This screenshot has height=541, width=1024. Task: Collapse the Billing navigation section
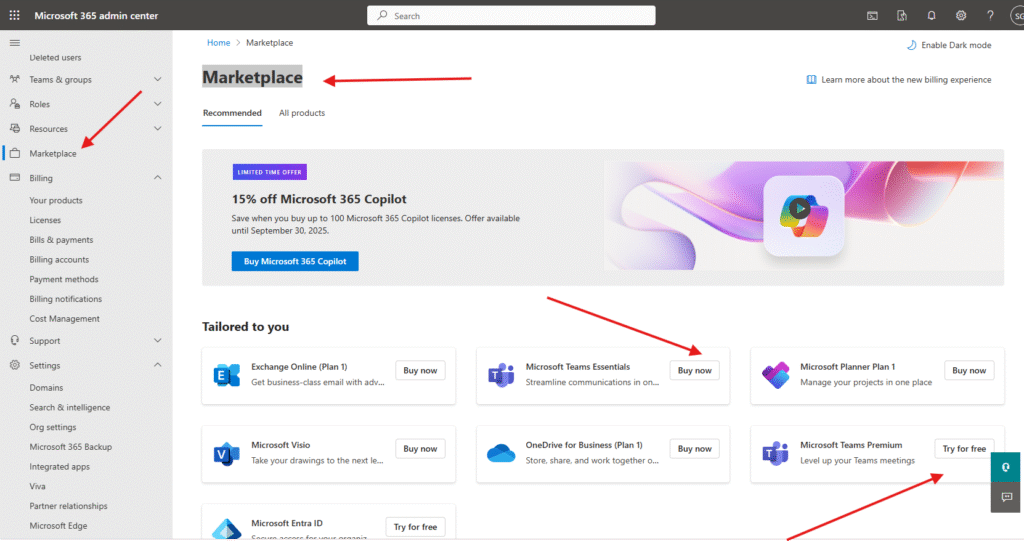(157, 178)
